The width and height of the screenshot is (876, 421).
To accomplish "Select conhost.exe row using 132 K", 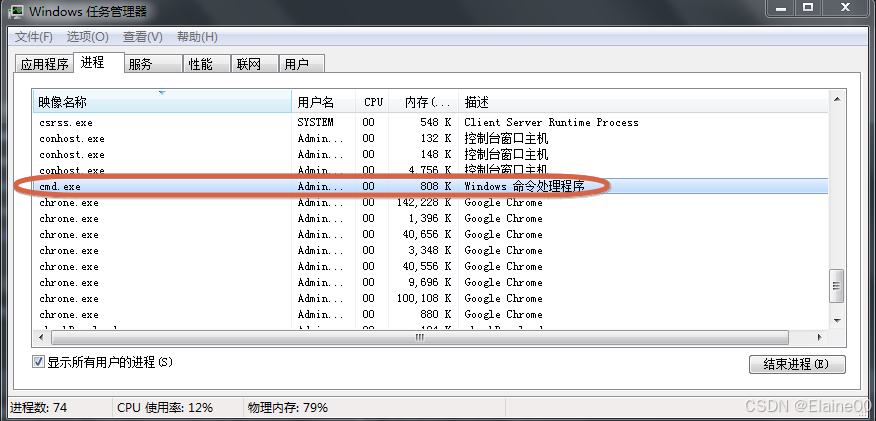I will coord(430,138).
